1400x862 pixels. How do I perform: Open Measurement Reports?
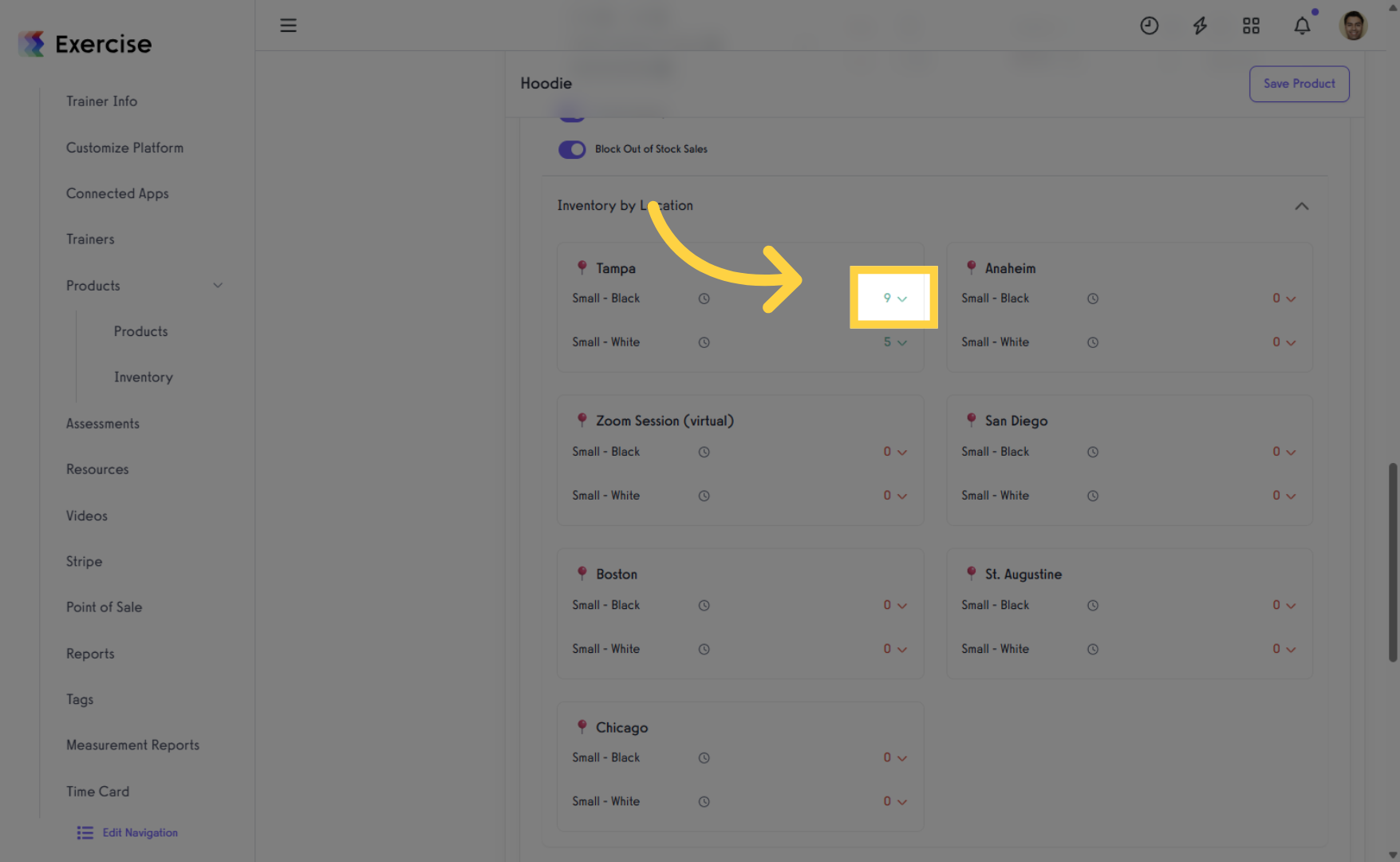[x=132, y=745]
